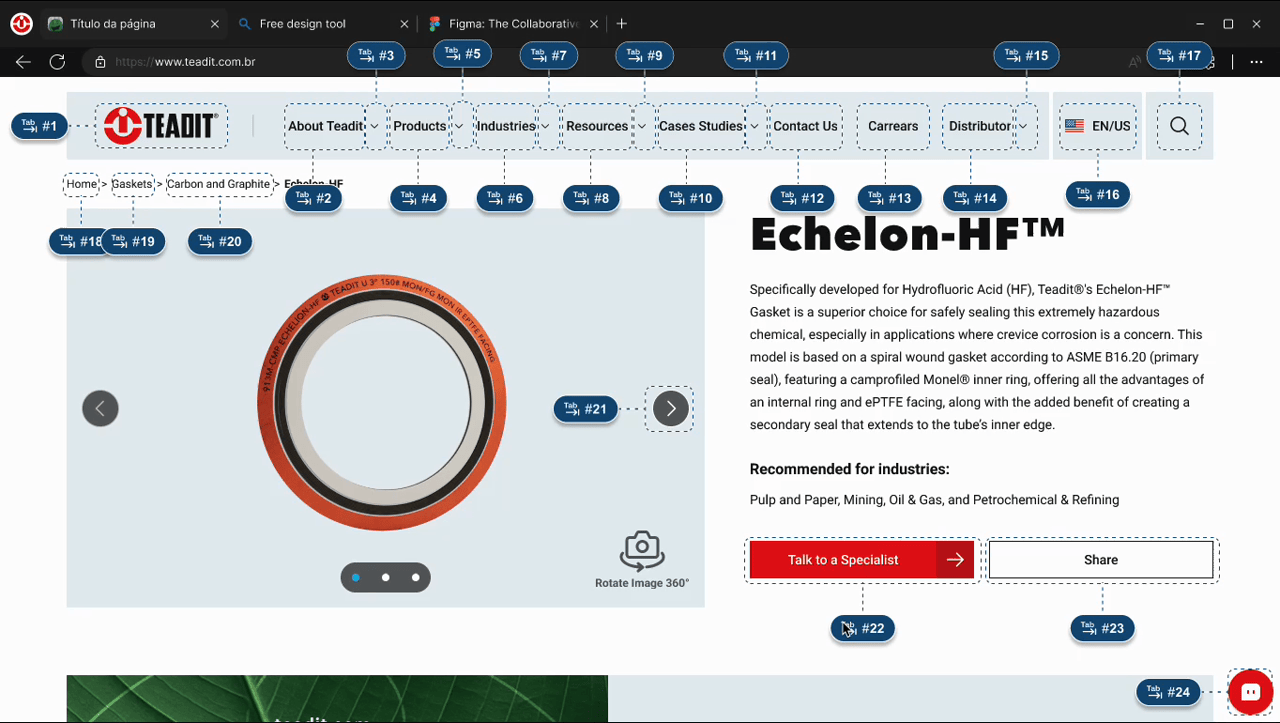
Task: Click the Rotate Image 360° camera icon
Action: point(642,550)
